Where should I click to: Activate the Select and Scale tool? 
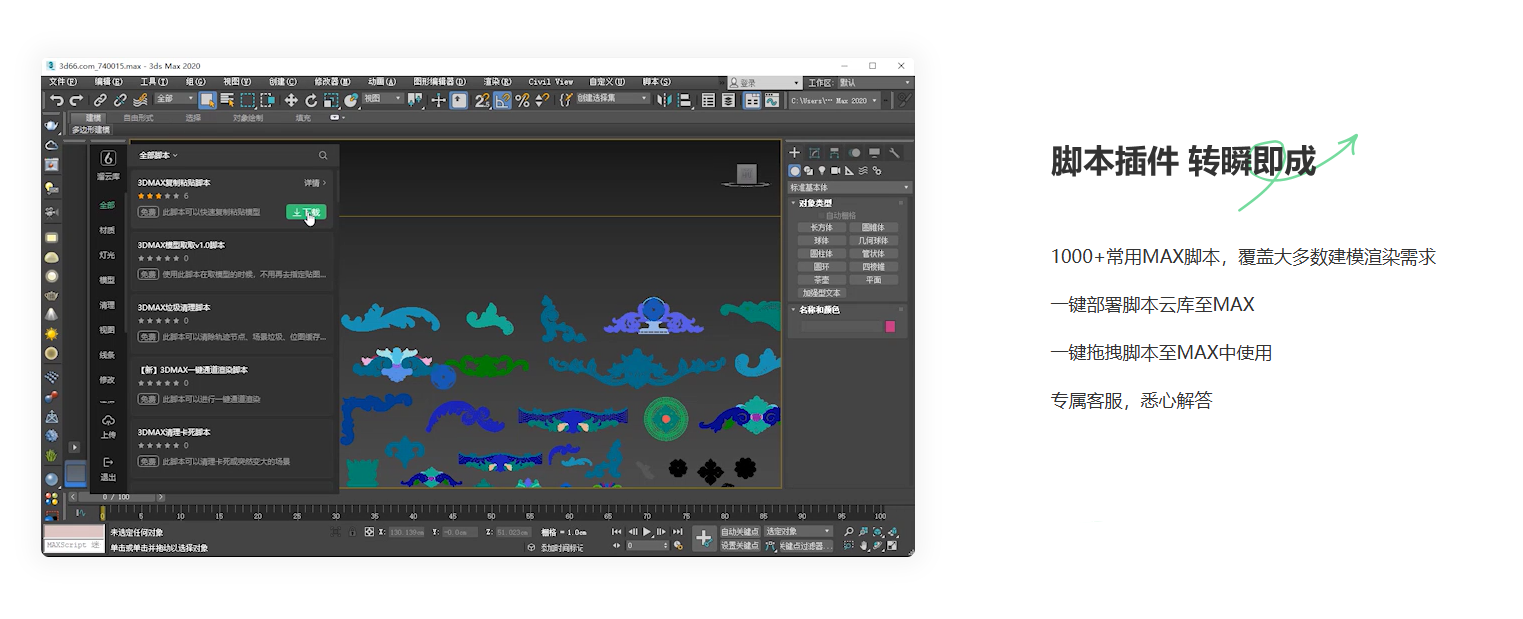click(x=331, y=100)
